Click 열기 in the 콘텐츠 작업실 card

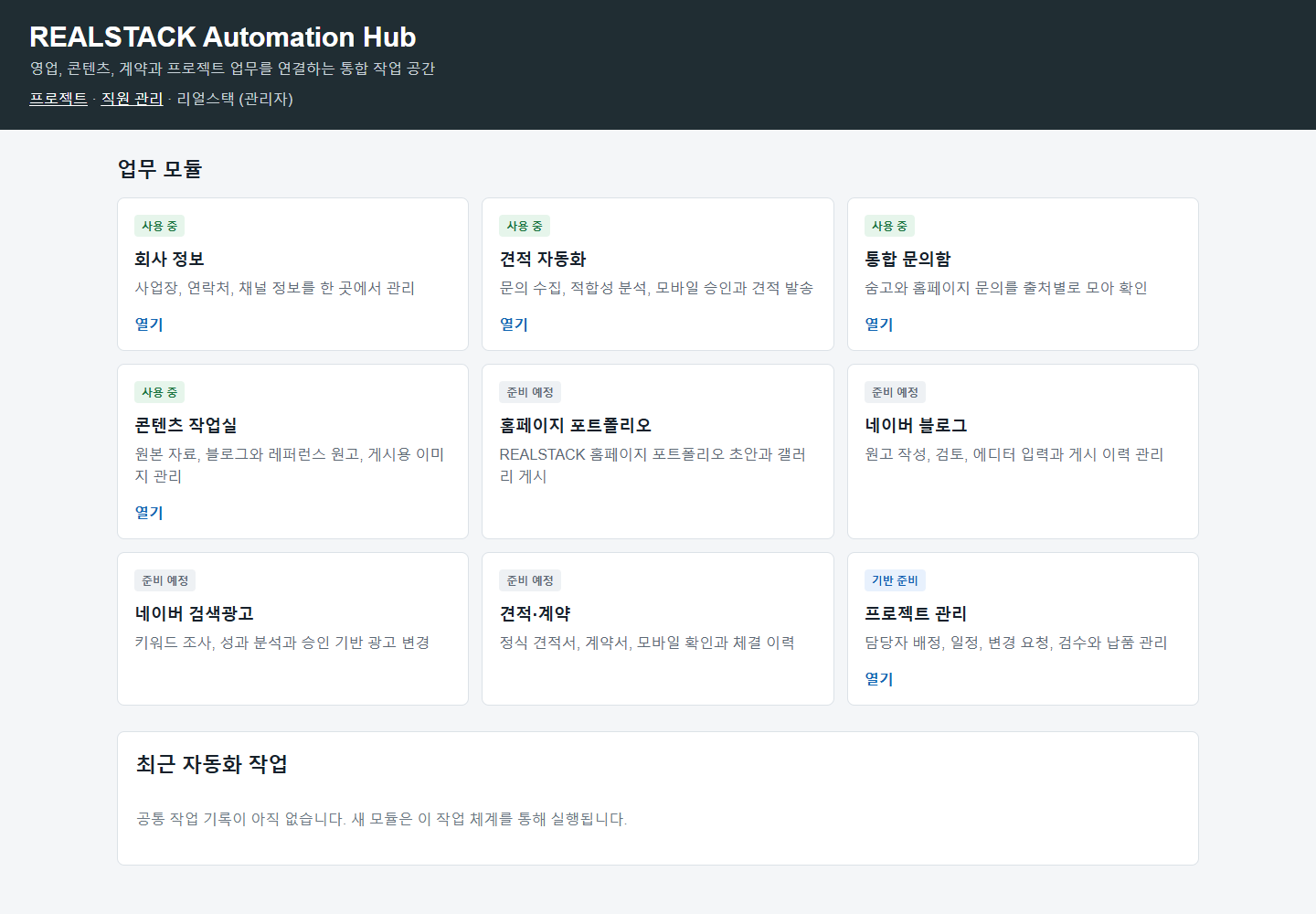tap(149, 513)
